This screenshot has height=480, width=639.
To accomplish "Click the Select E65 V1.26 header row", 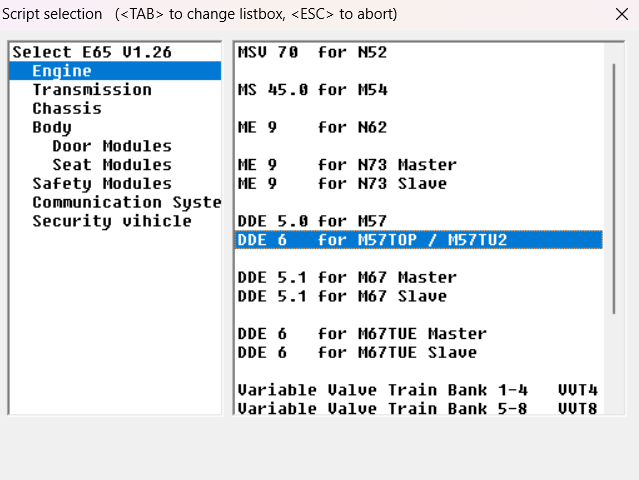I will click(x=115, y=52).
